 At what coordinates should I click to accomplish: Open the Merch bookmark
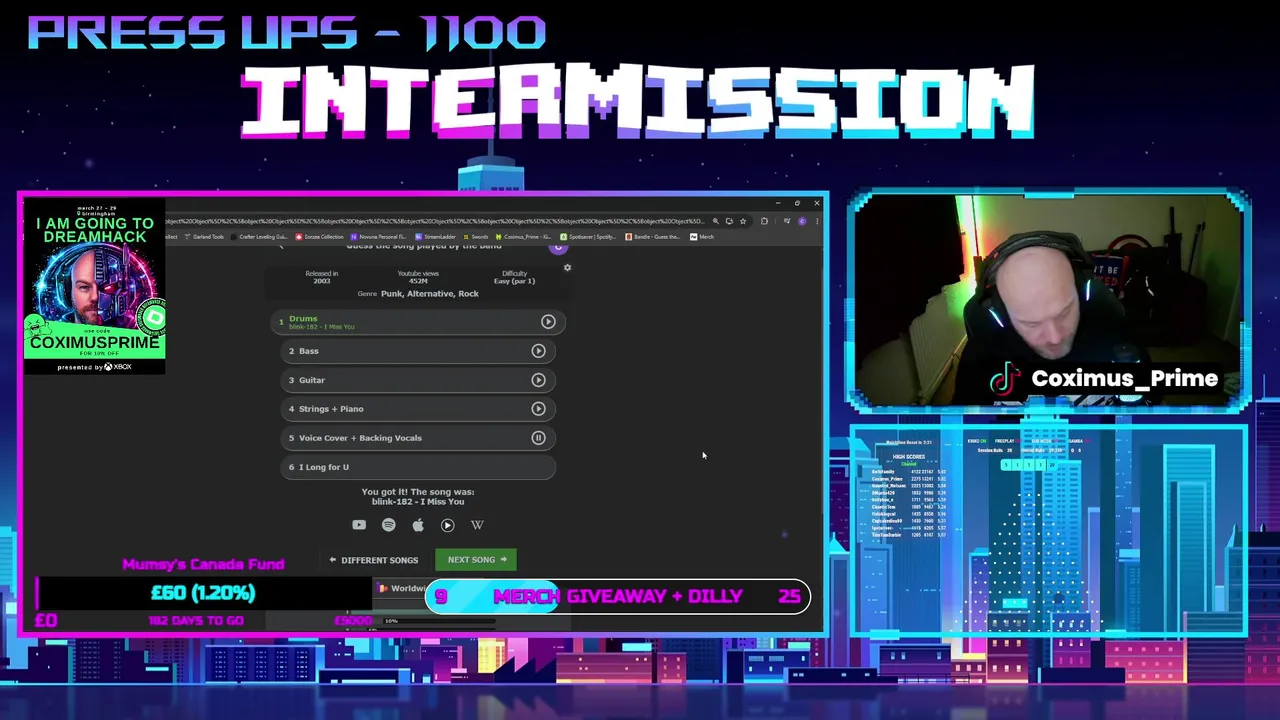(701, 237)
